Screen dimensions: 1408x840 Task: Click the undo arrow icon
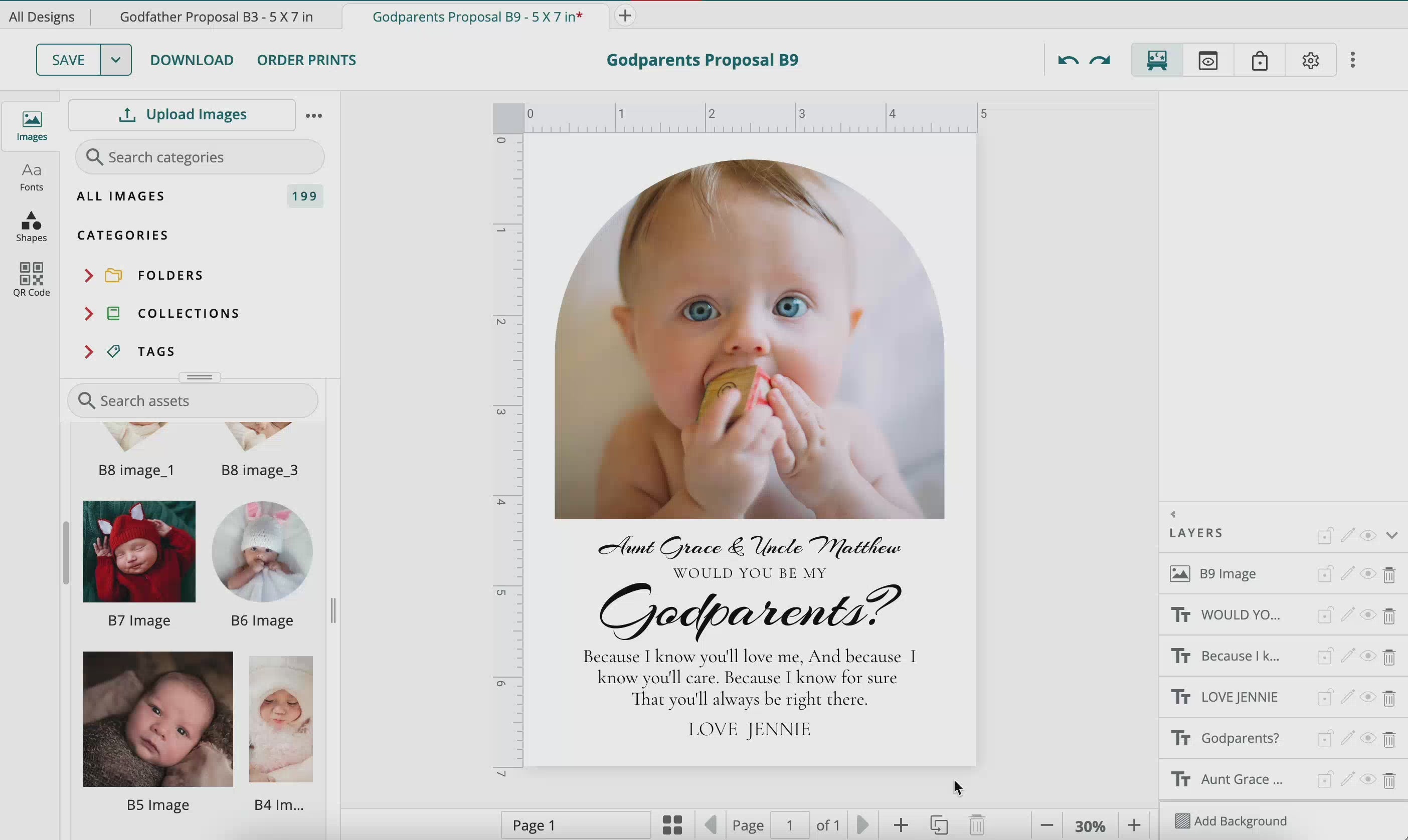(x=1068, y=60)
